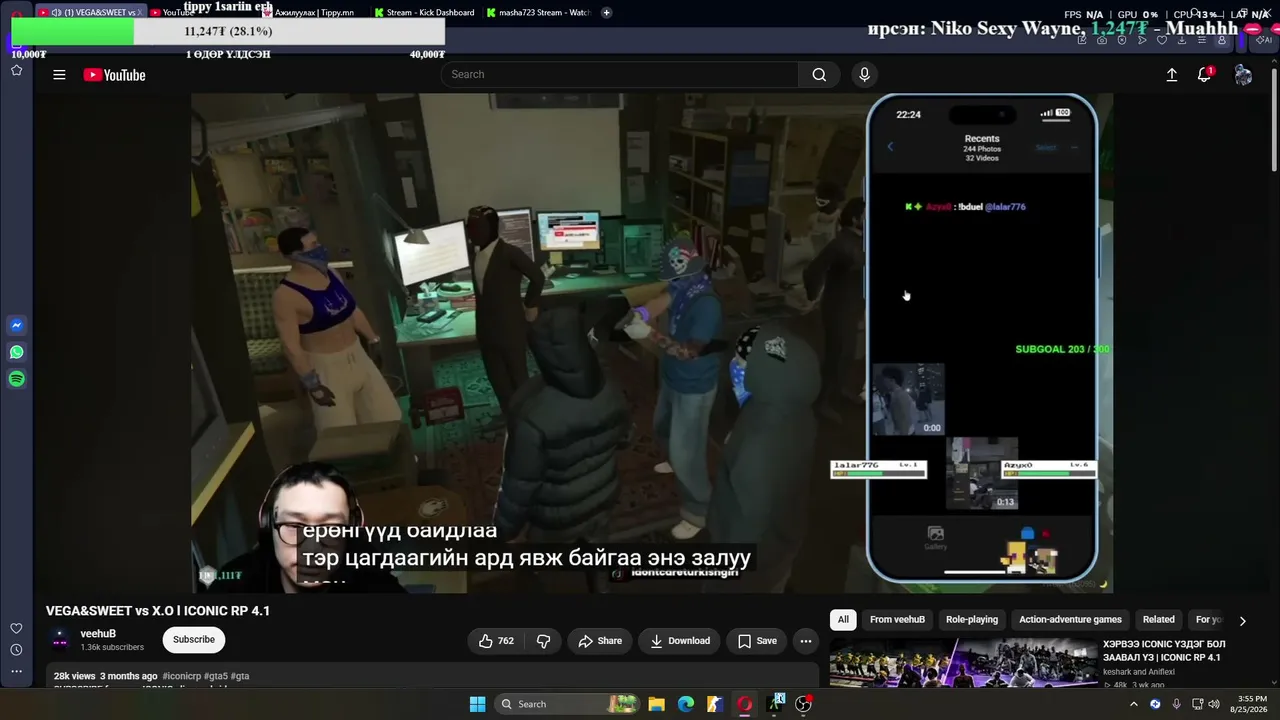Open the Windows Start menu
Image resolution: width=1280 pixels, height=720 pixels.
pos(478,704)
